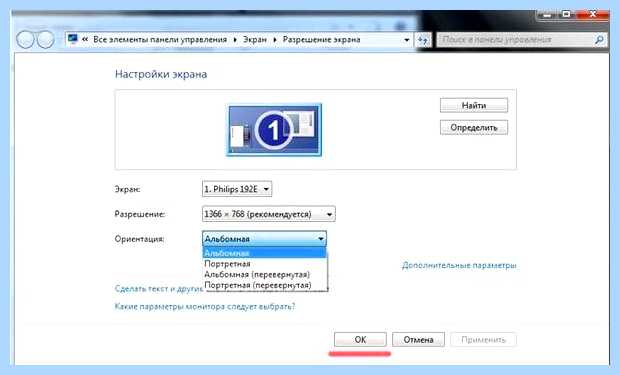Screen dimensions: 620x375
Task: Expand the Экран display selection dropdown
Action: coord(237,189)
